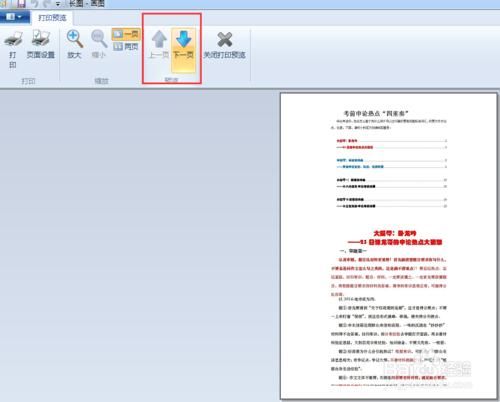The image size is (500, 402).
Task: Click the Undo arrow in the title bar
Action: point(34,3)
